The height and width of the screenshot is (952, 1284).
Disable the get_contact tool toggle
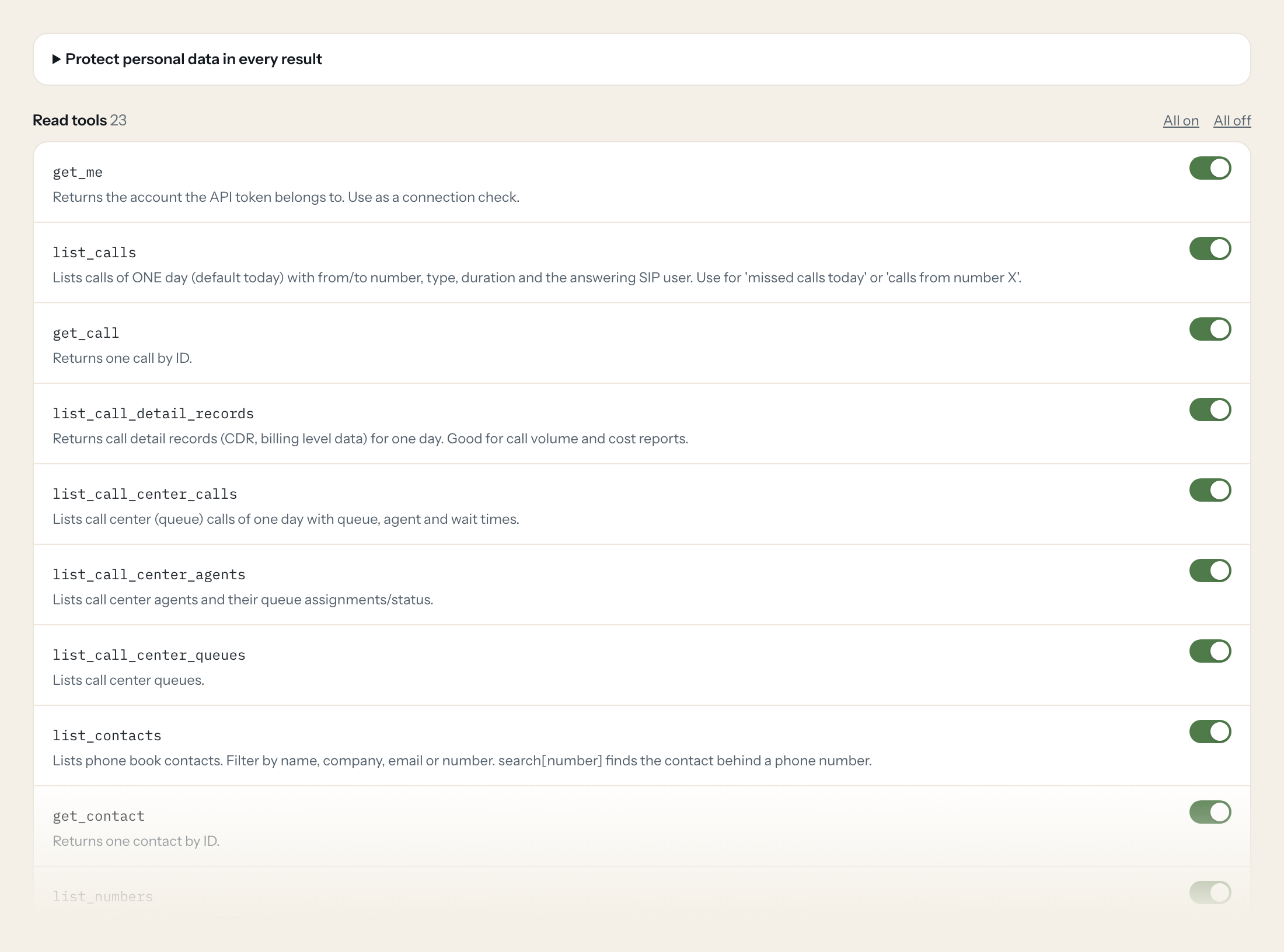pyautogui.click(x=1210, y=812)
